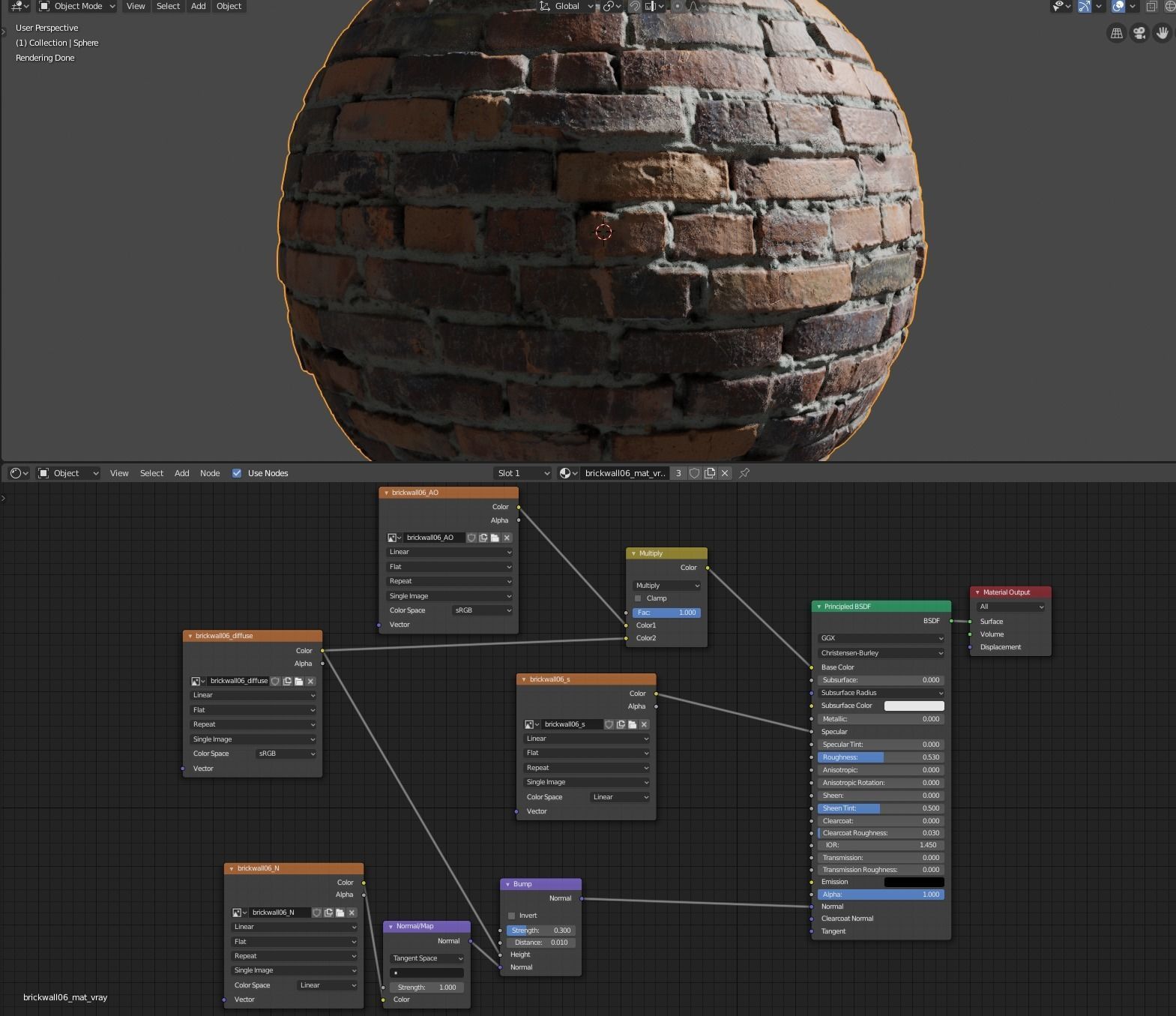Adjust the Bump Strength slider
This screenshot has height=1016, width=1176.
tap(540, 931)
